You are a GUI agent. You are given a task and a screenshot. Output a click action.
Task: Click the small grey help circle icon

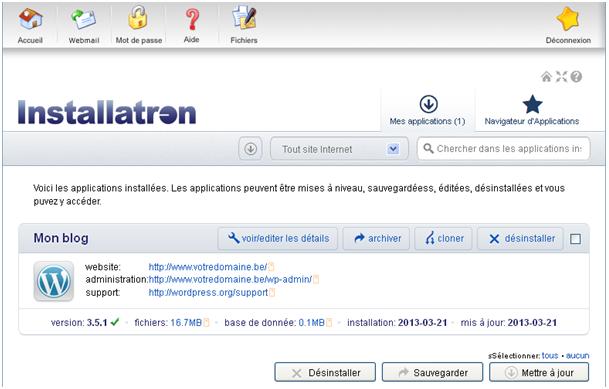(x=576, y=76)
